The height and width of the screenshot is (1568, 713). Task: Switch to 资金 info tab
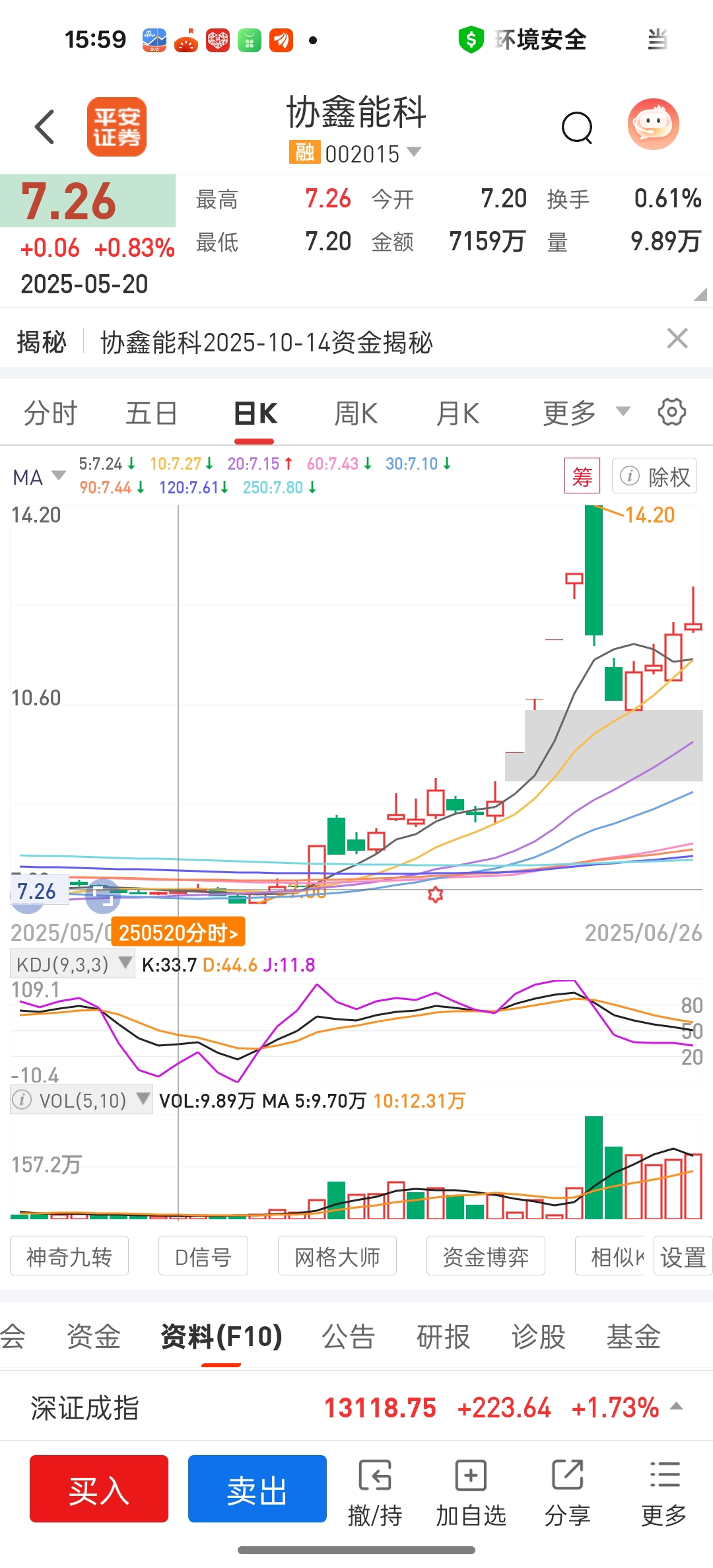[93, 1337]
